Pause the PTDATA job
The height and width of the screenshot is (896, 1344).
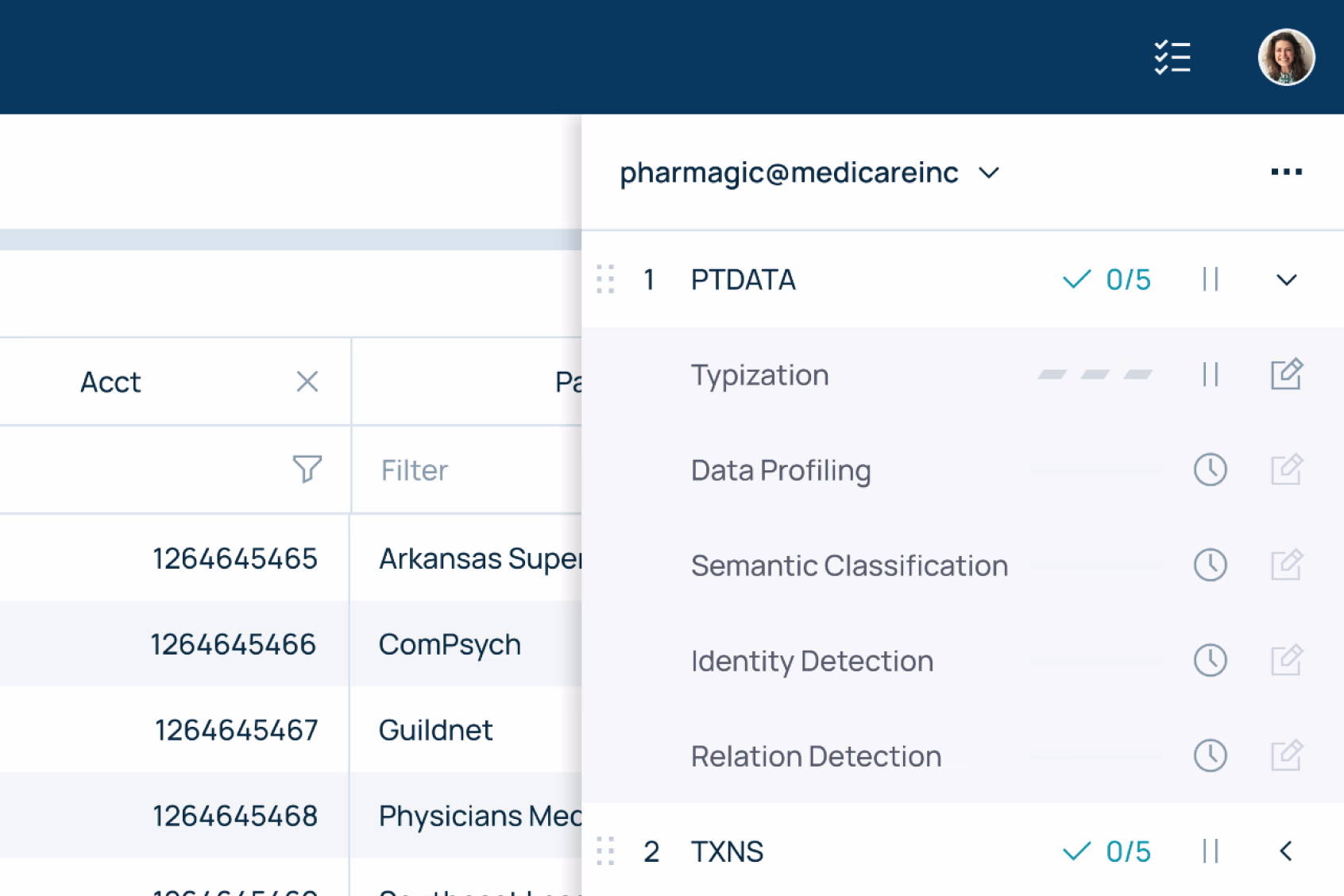[x=1211, y=280]
